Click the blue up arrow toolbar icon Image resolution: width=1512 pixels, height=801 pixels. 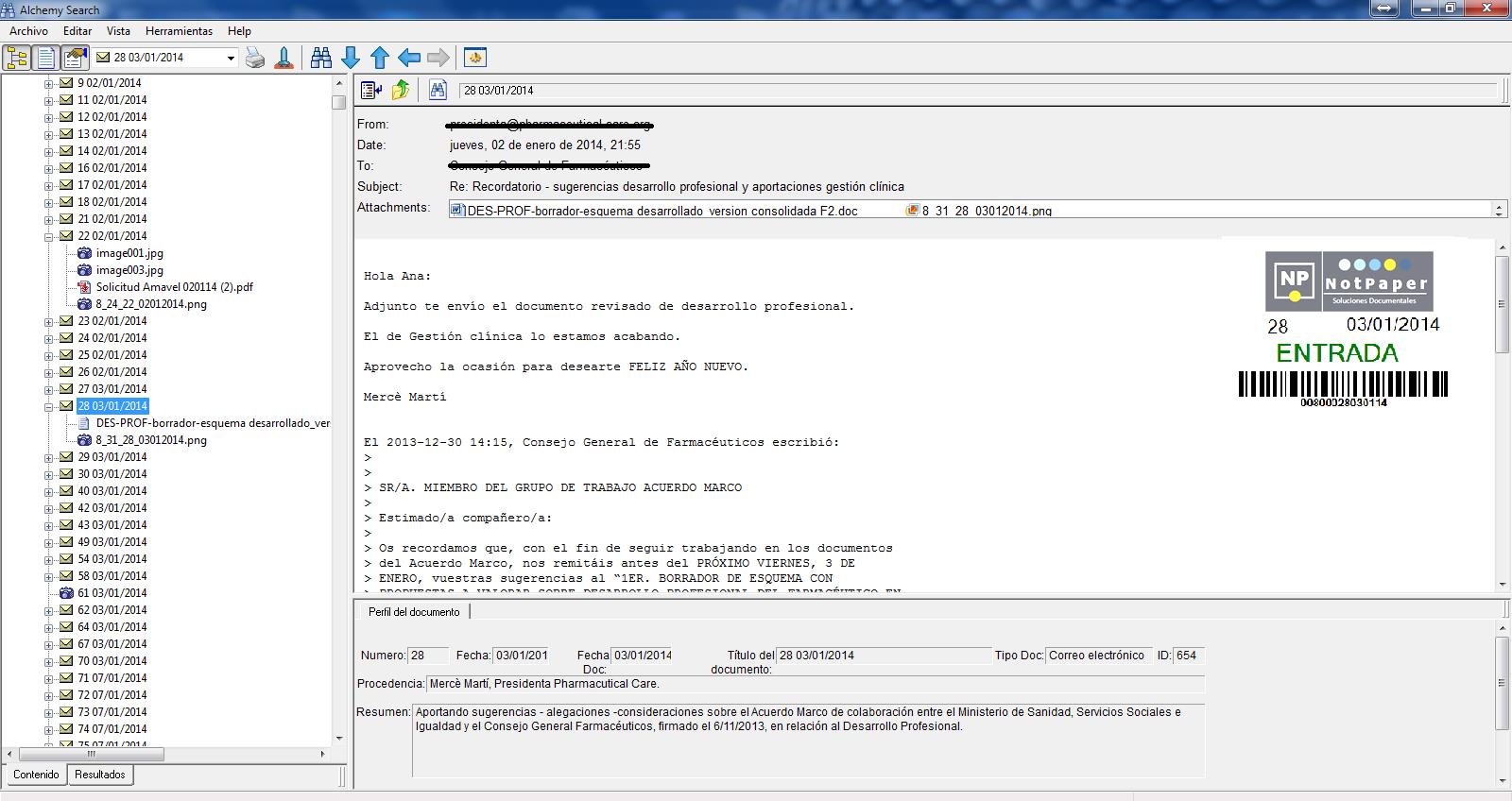point(380,58)
